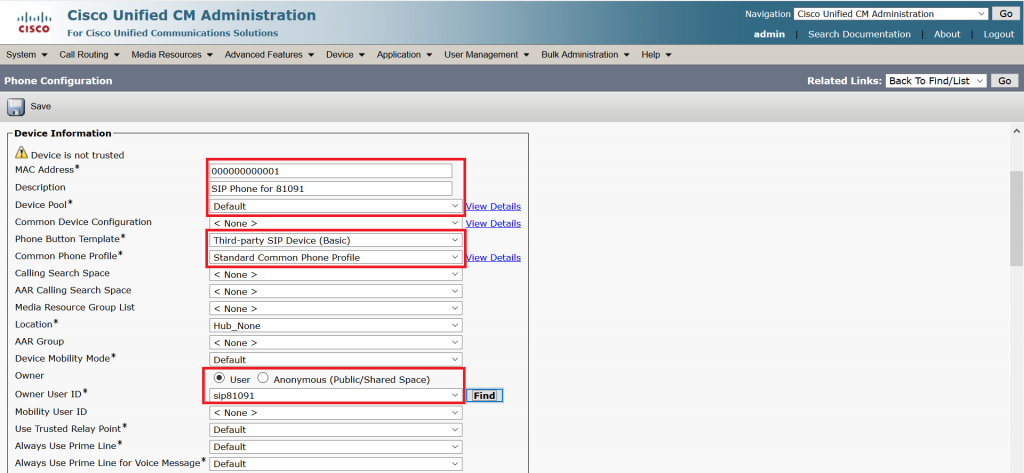Click the device not trusted warning icon

pos(21,154)
